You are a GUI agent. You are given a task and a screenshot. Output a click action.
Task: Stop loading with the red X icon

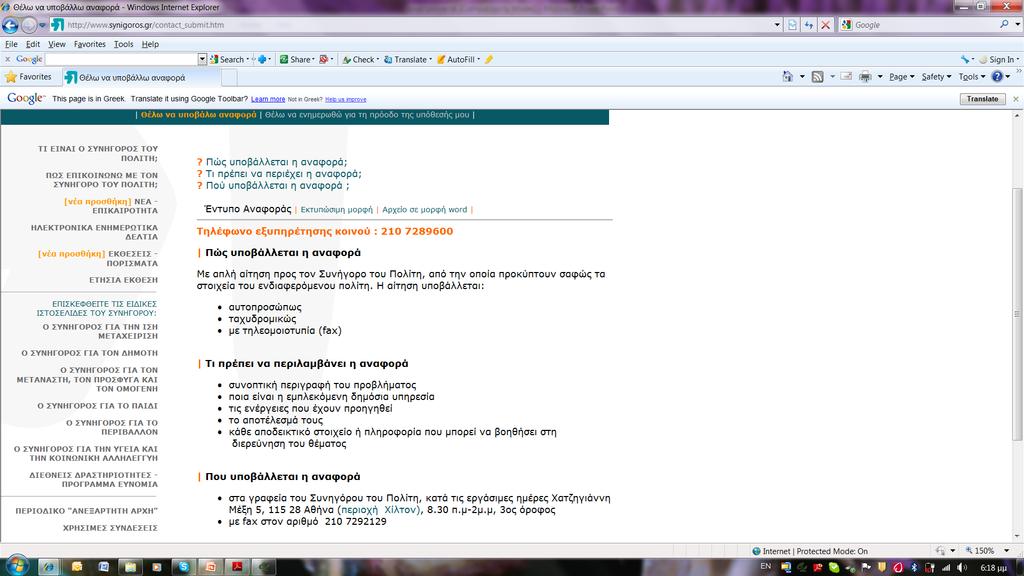[x=825, y=25]
